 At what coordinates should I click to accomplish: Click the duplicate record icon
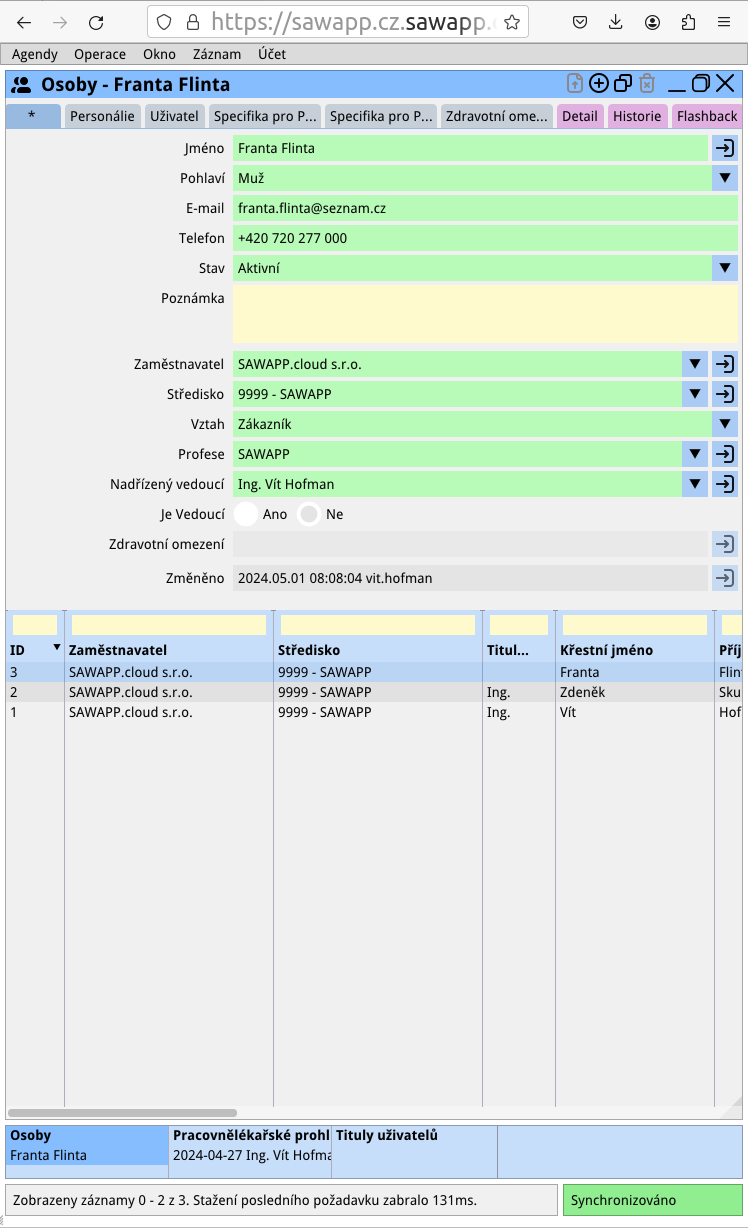click(x=623, y=84)
